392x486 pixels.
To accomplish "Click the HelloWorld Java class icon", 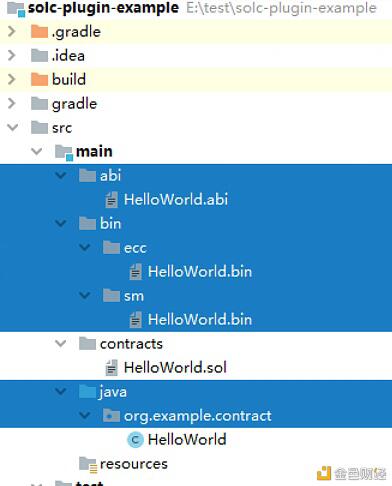I will [135, 440].
